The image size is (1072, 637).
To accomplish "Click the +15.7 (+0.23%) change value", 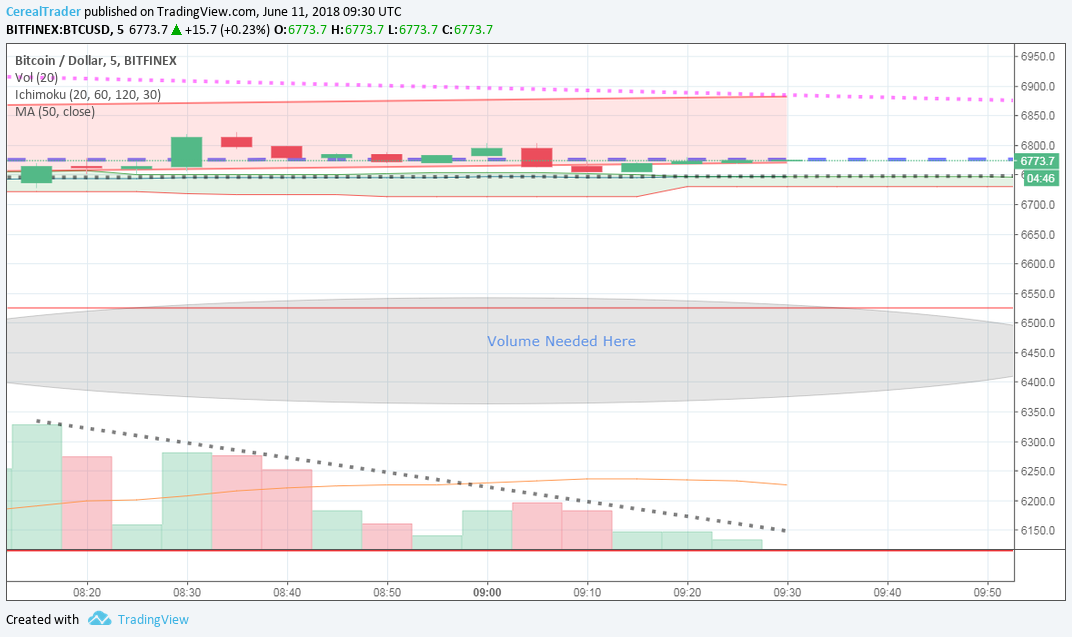I will click(227, 29).
